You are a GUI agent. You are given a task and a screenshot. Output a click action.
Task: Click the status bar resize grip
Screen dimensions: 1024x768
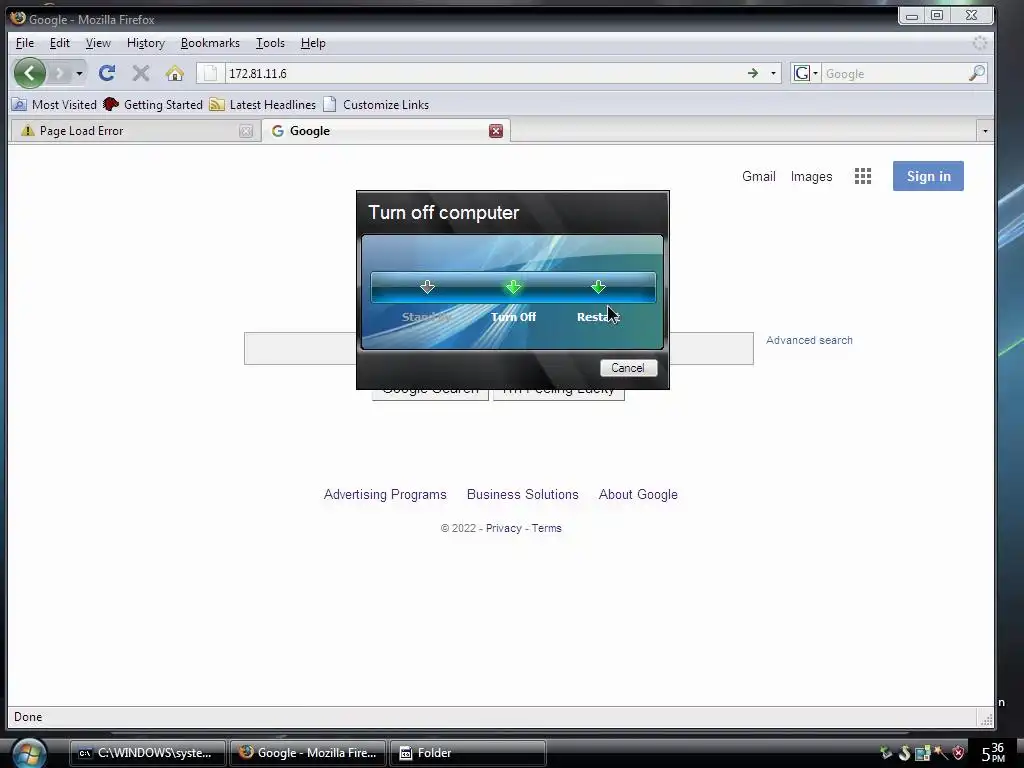987,719
